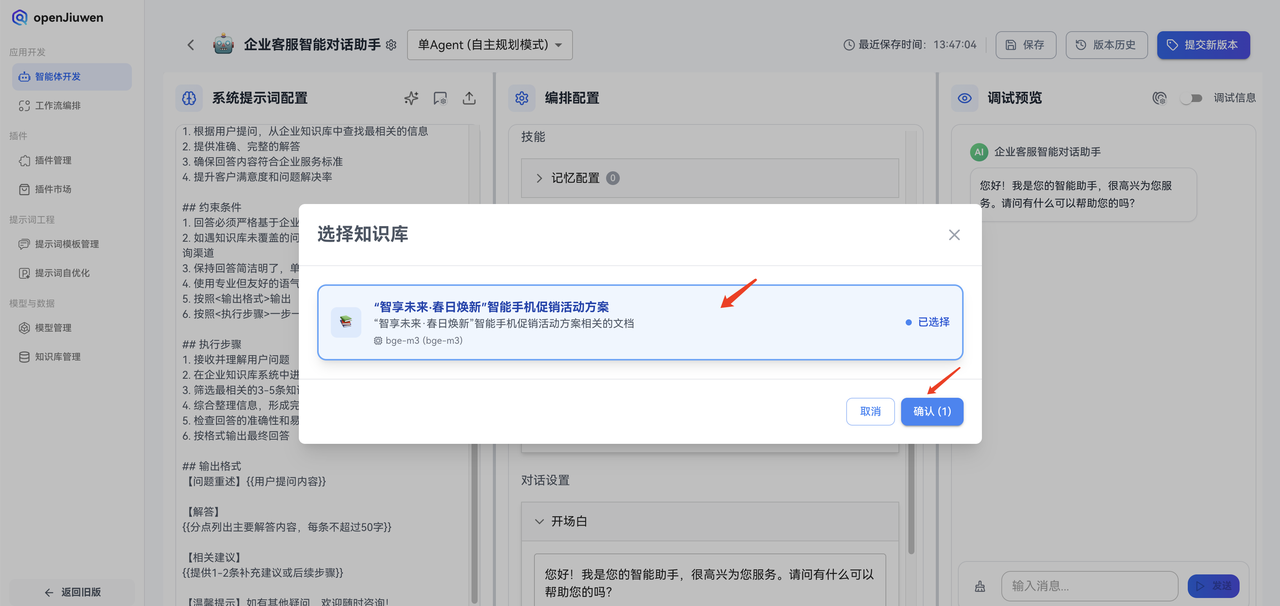Click the 知识库管理 database icon

point(25,357)
